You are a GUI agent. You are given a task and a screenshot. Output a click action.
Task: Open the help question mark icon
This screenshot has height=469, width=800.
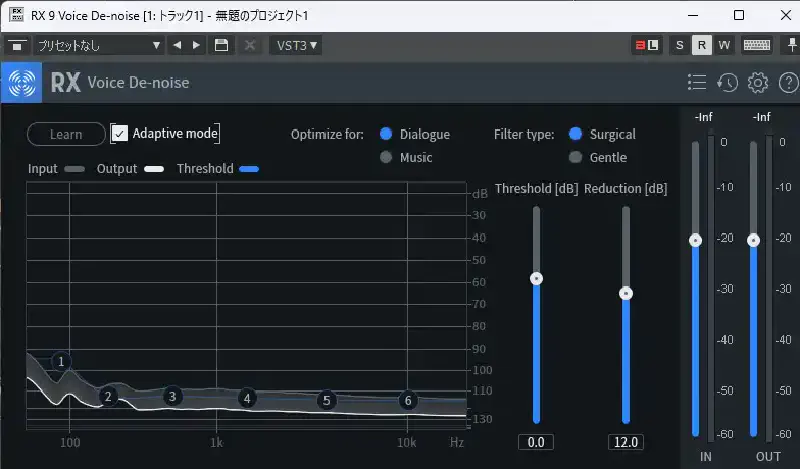[788, 82]
